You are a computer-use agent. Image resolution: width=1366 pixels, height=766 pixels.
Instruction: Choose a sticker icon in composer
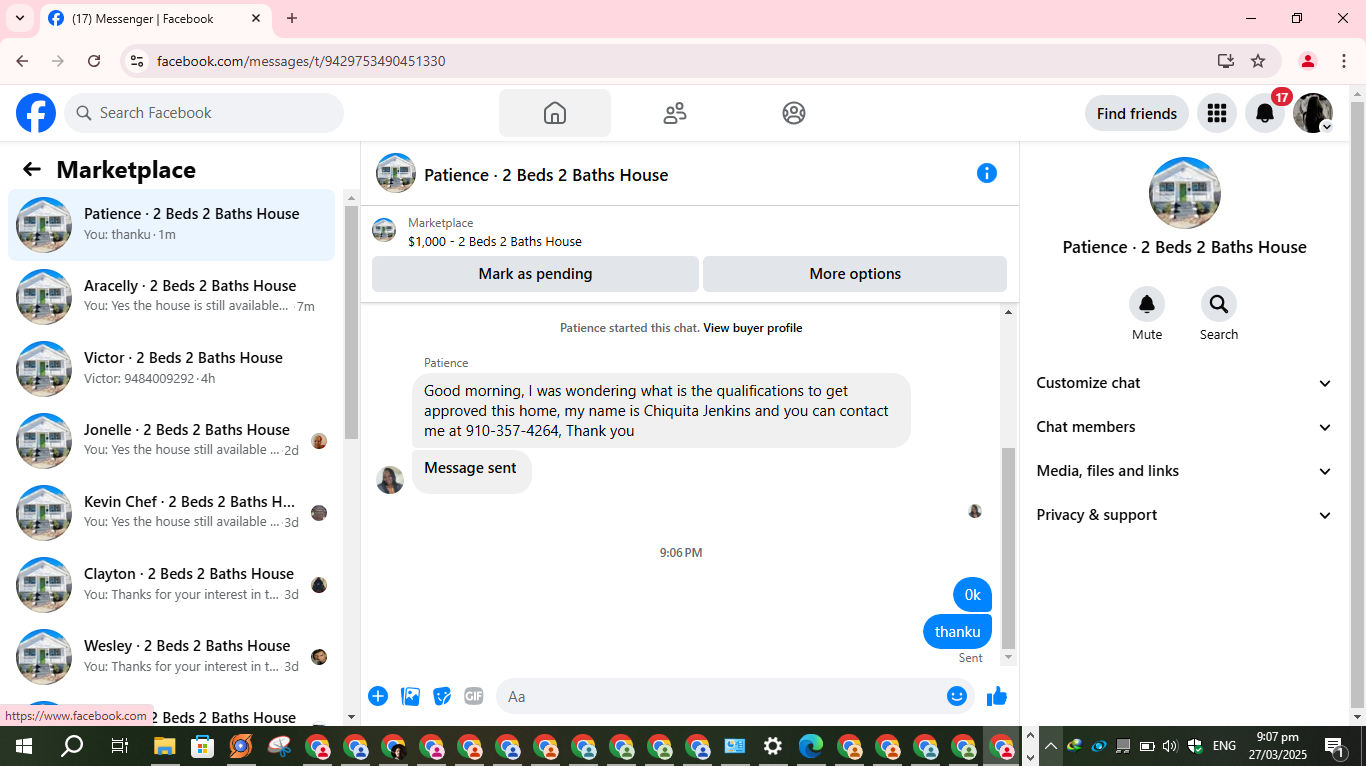(x=442, y=696)
